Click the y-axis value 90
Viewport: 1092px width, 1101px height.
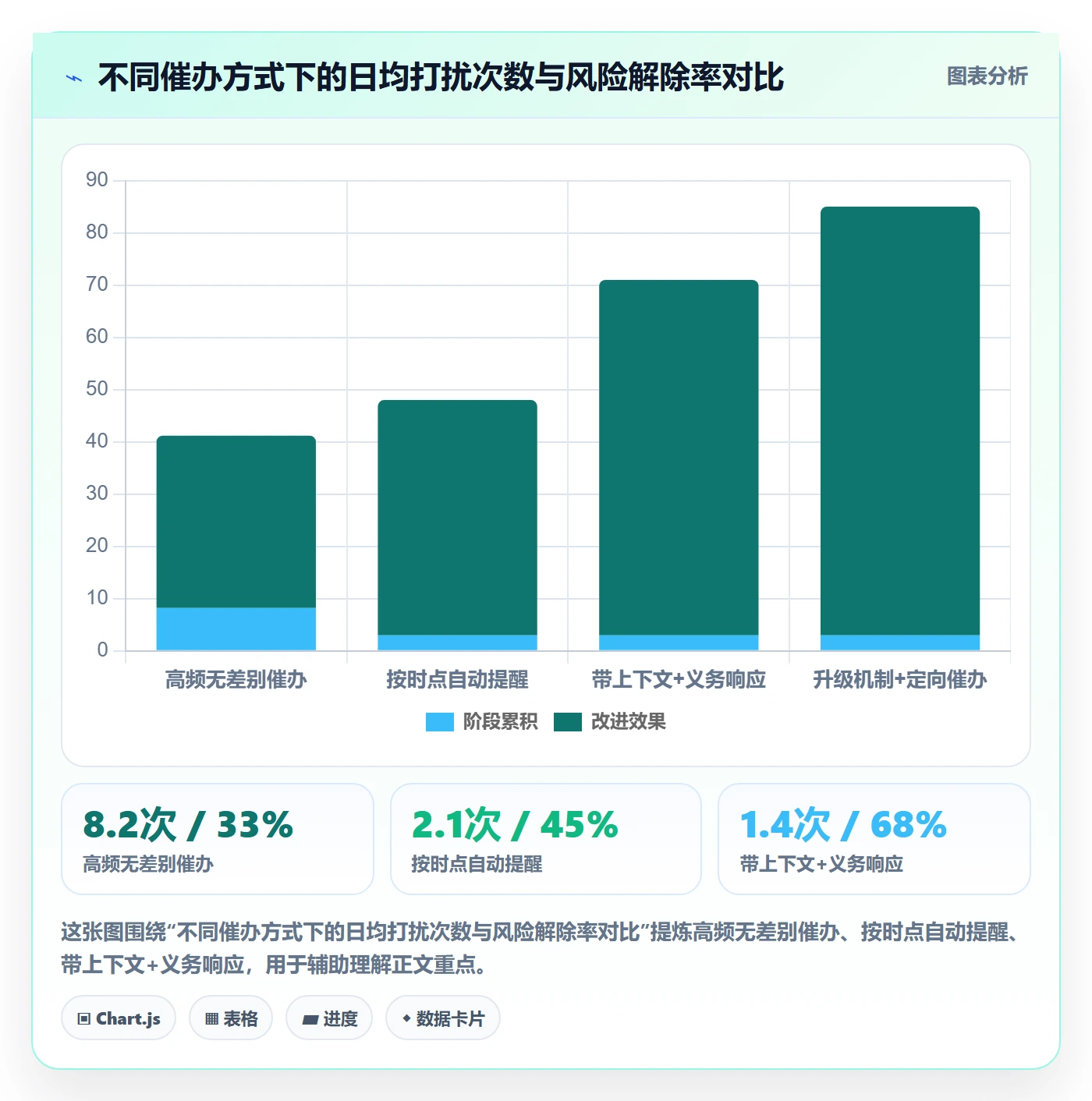point(97,180)
